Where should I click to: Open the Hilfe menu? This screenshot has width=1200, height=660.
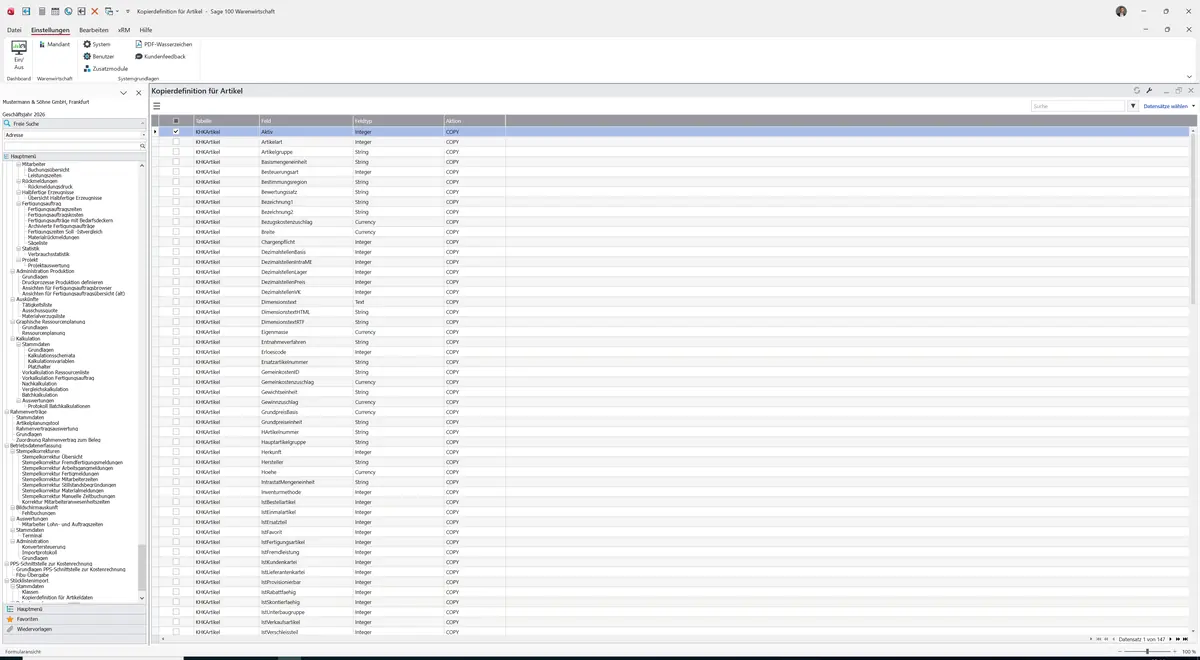click(146, 30)
